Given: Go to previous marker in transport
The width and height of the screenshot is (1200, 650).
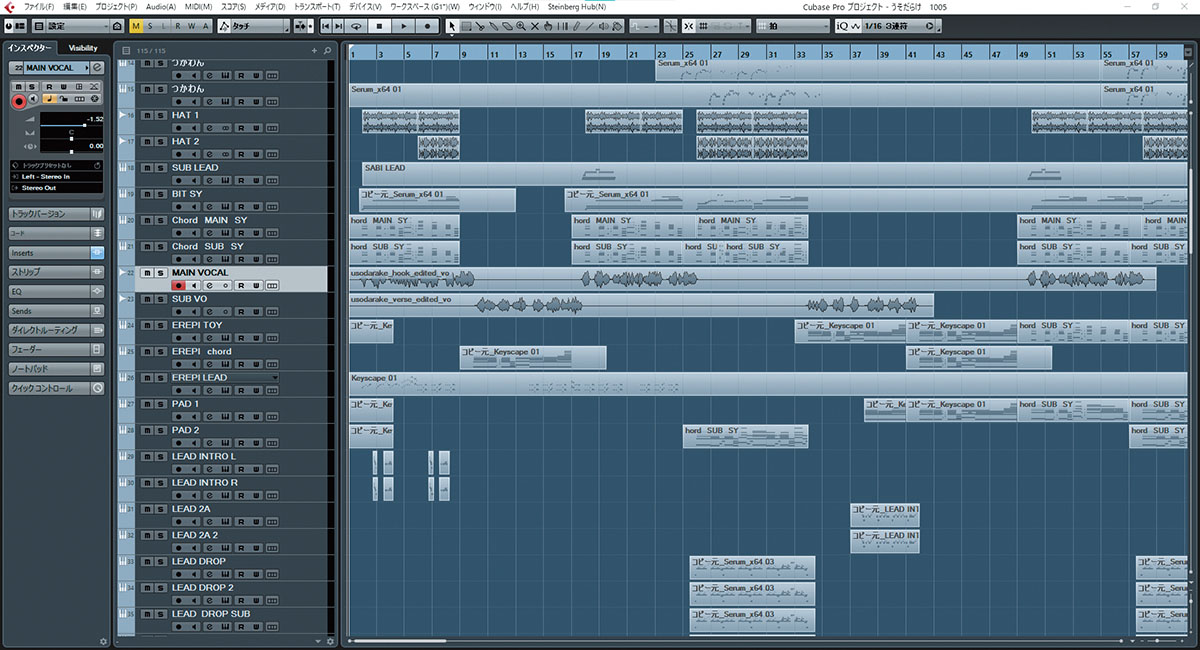Looking at the screenshot, I should [x=325, y=25].
